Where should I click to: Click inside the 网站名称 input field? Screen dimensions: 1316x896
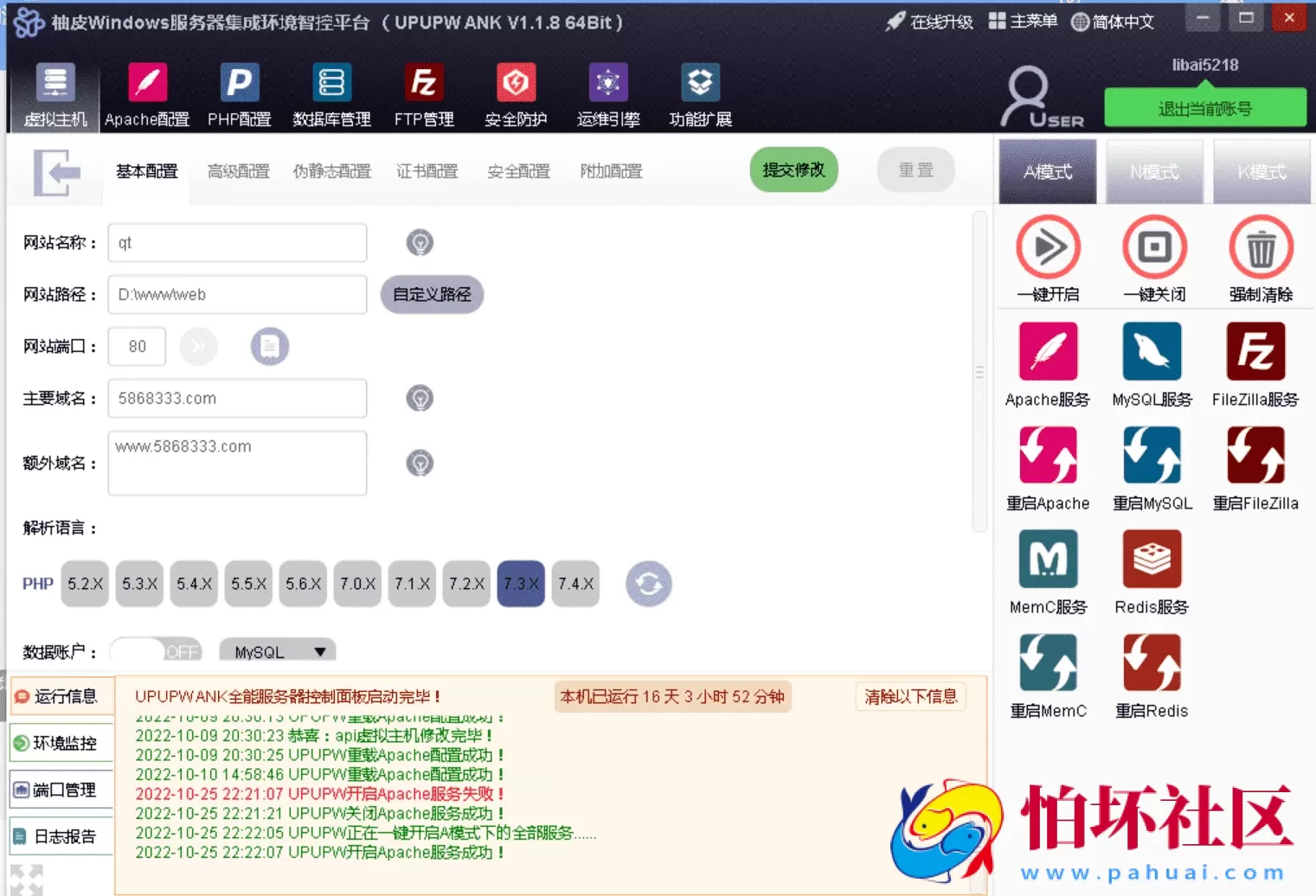coord(236,243)
